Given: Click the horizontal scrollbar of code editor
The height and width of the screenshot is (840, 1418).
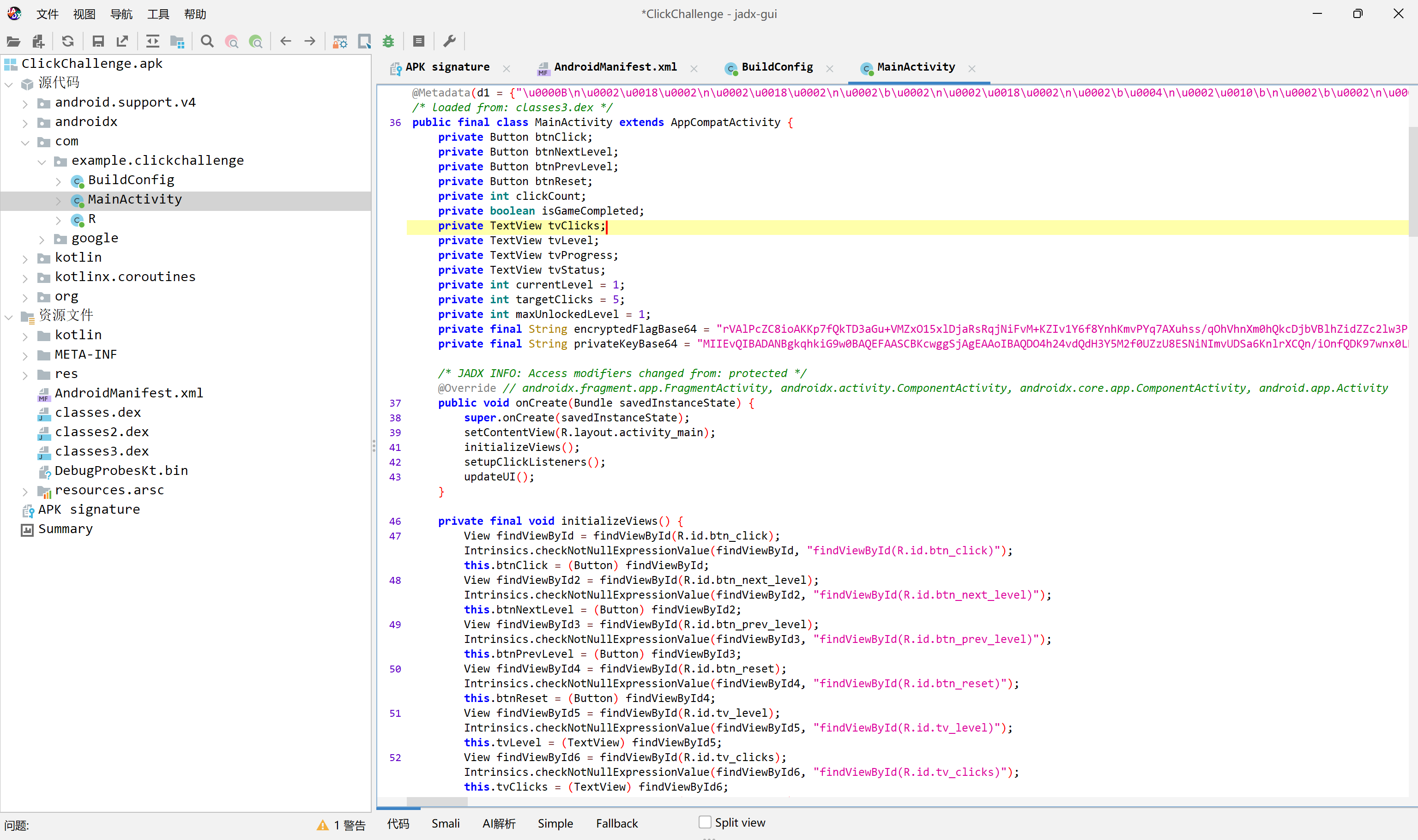Looking at the screenshot, I should point(437,802).
